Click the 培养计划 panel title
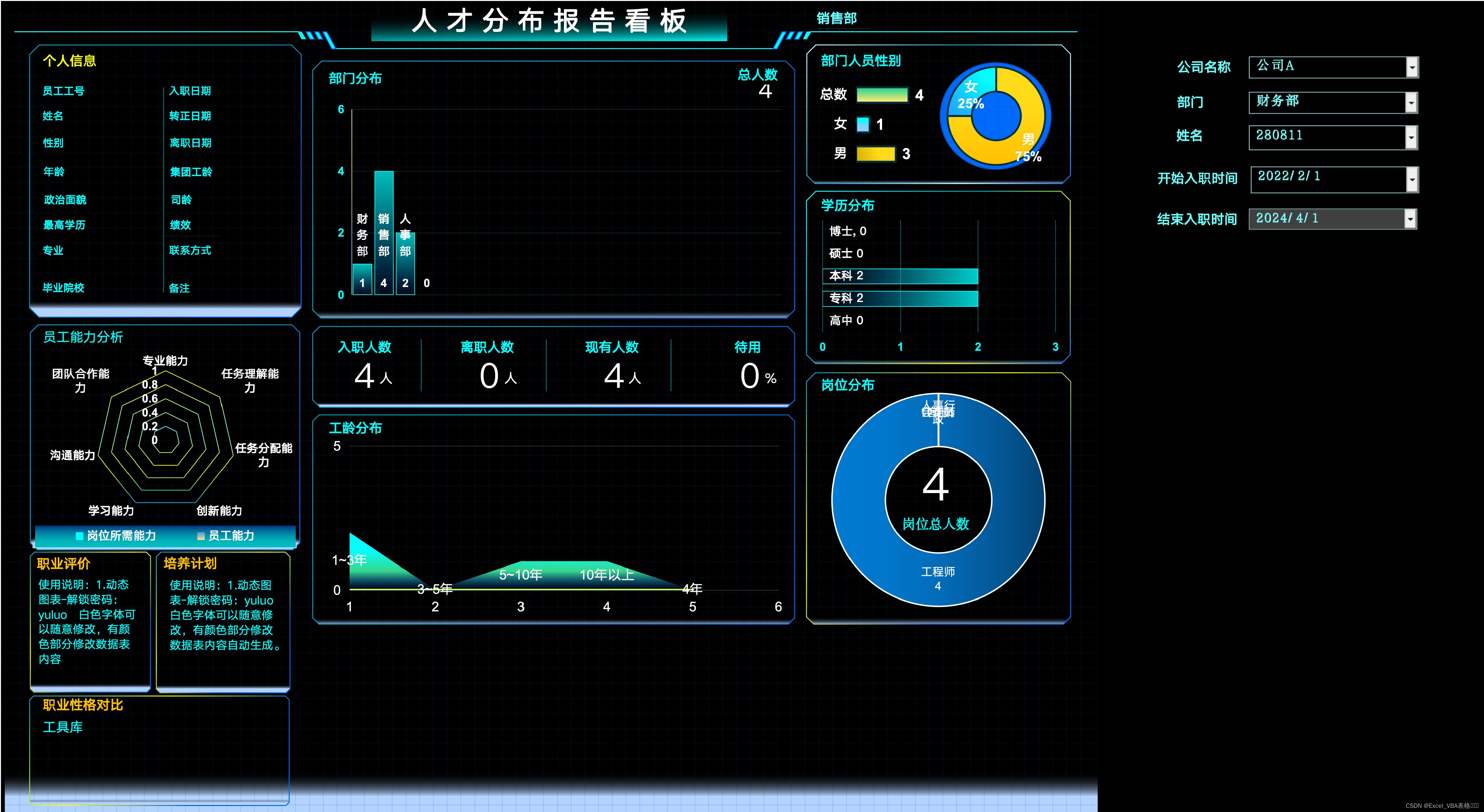This screenshot has height=812, width=1484. click(x=190, y=563)
